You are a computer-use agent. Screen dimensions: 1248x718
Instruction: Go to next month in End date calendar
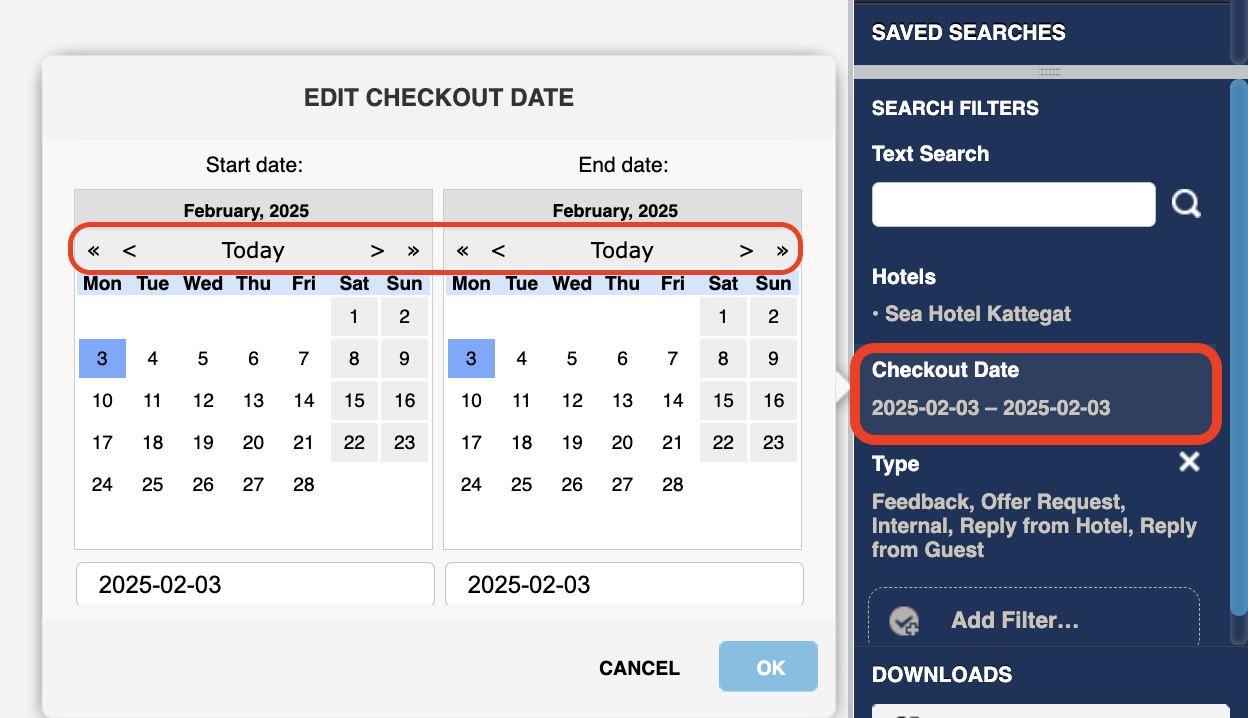pos(746,250)
